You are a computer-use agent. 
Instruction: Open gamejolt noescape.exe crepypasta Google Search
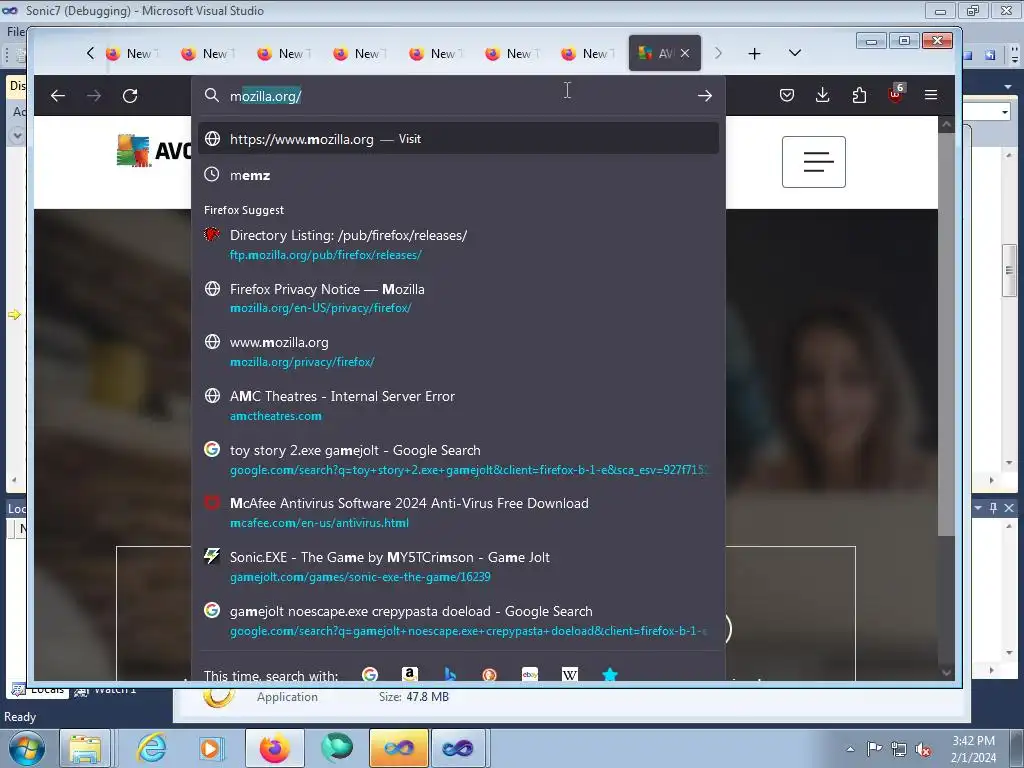(x=458, y=620)
